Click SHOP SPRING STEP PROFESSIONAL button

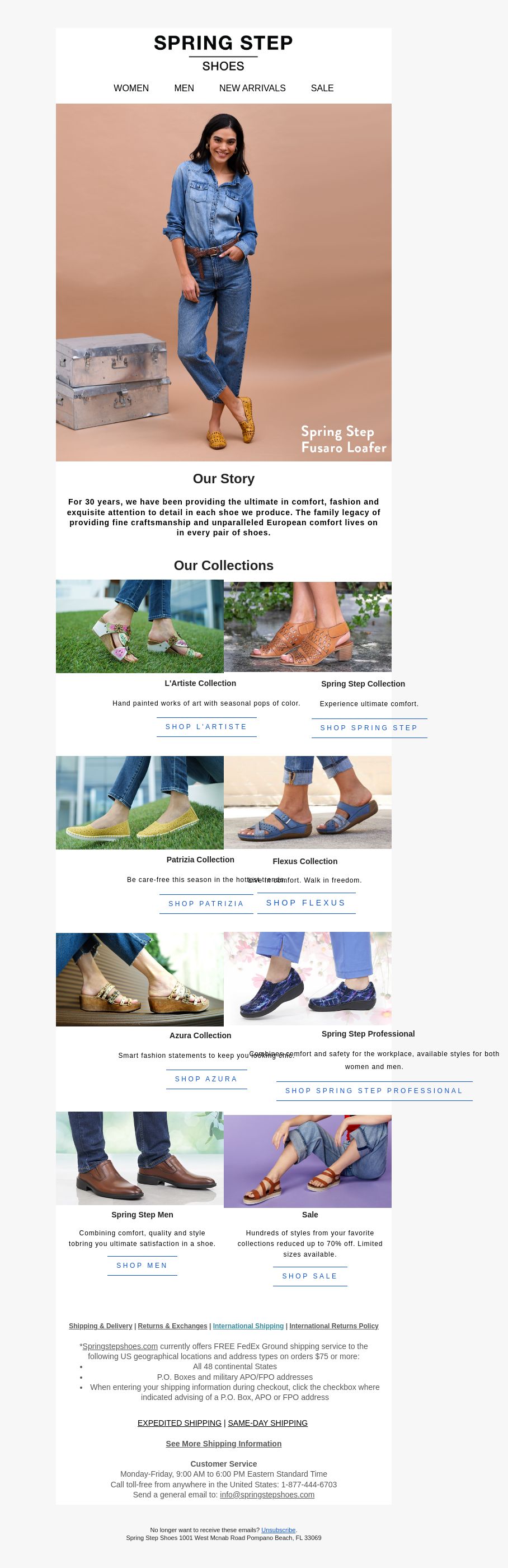coord(374,1091)
